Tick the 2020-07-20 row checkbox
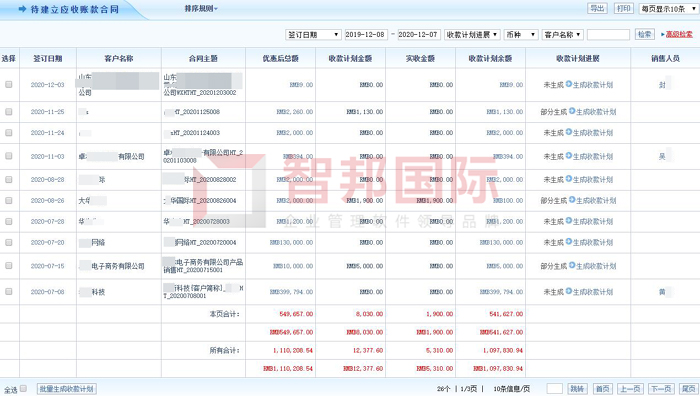Image resolution: width=700 pixels, height=396 pixels. tap(8, 242)
